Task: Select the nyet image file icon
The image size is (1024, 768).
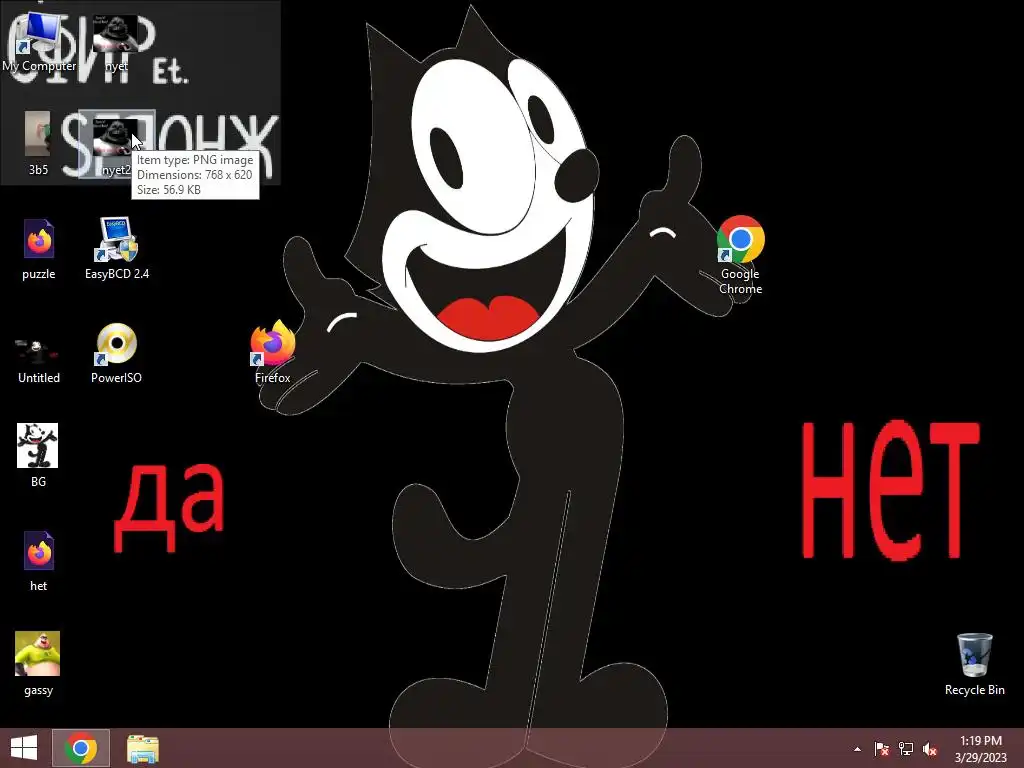Action: pyautogui.click(x=116, y=43)
